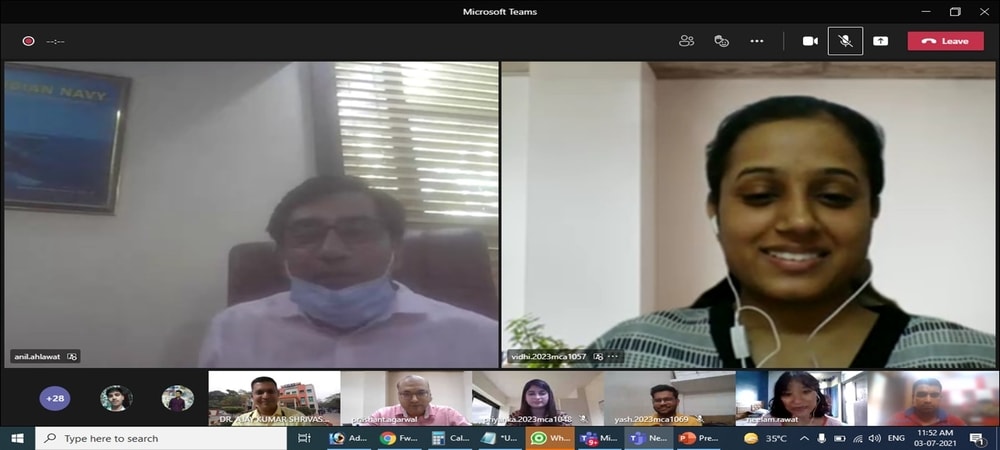Open the chat and reactions icon
The width and height of the screenshot is (1000, 450).
coord(721,41)
